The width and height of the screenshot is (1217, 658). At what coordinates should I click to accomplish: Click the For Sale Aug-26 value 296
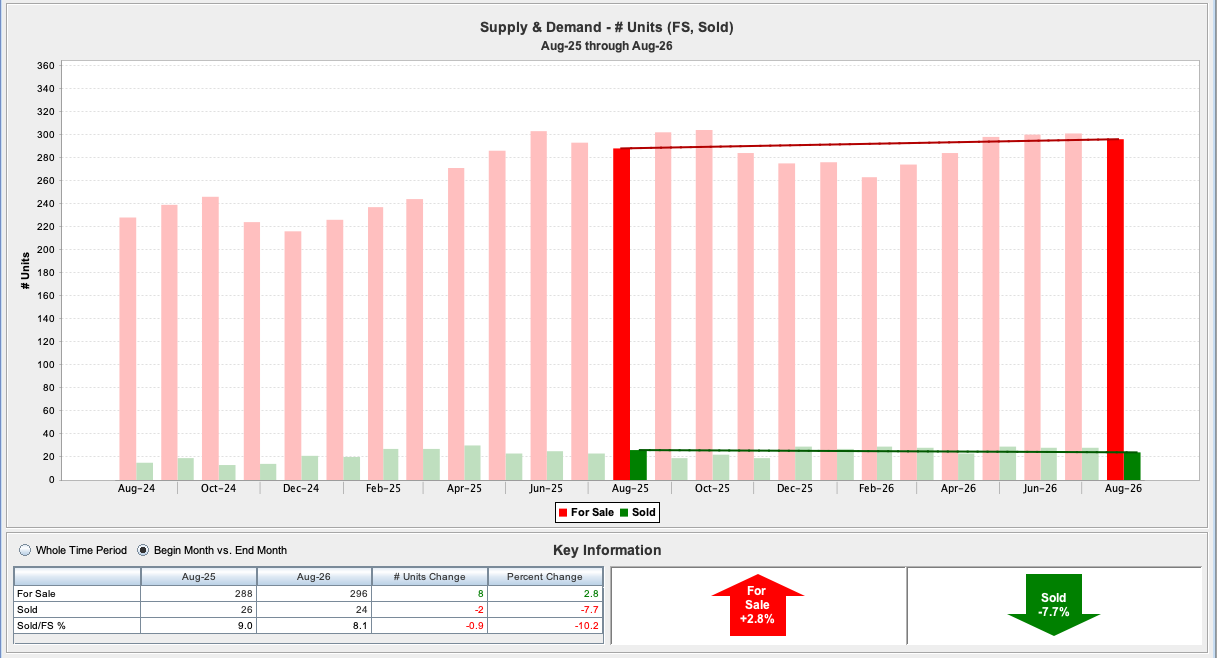pos(314,593)
